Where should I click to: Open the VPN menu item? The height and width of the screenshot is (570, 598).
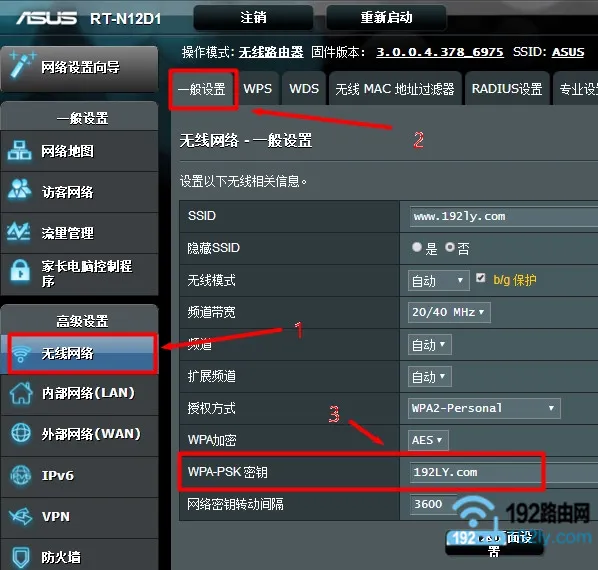79,517
